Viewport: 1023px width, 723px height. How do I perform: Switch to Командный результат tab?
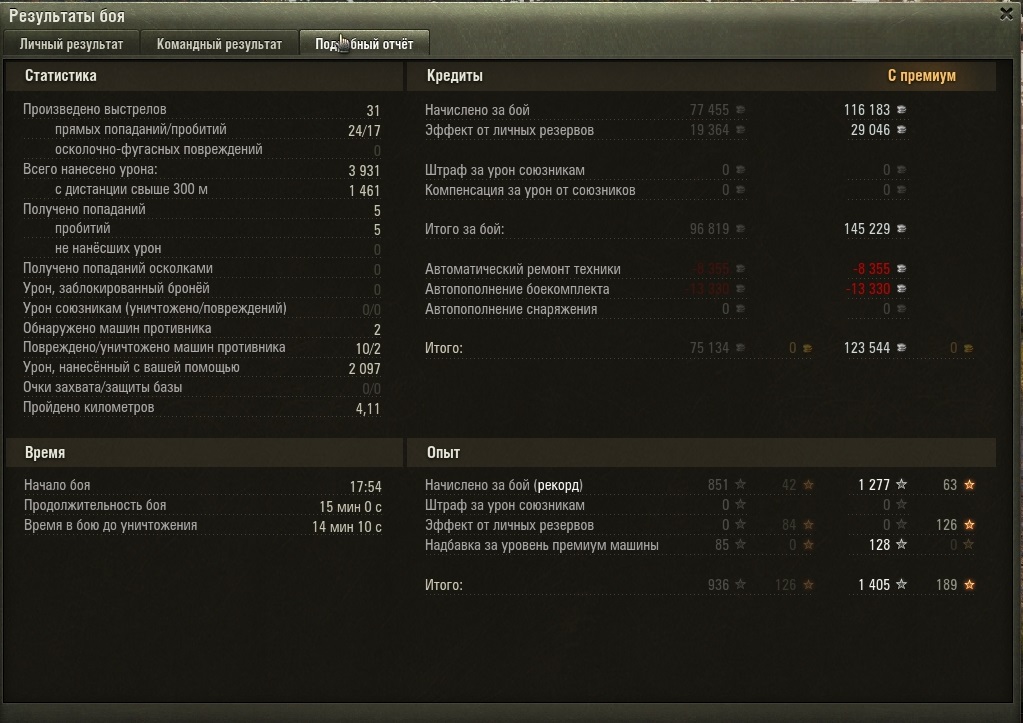219,44
